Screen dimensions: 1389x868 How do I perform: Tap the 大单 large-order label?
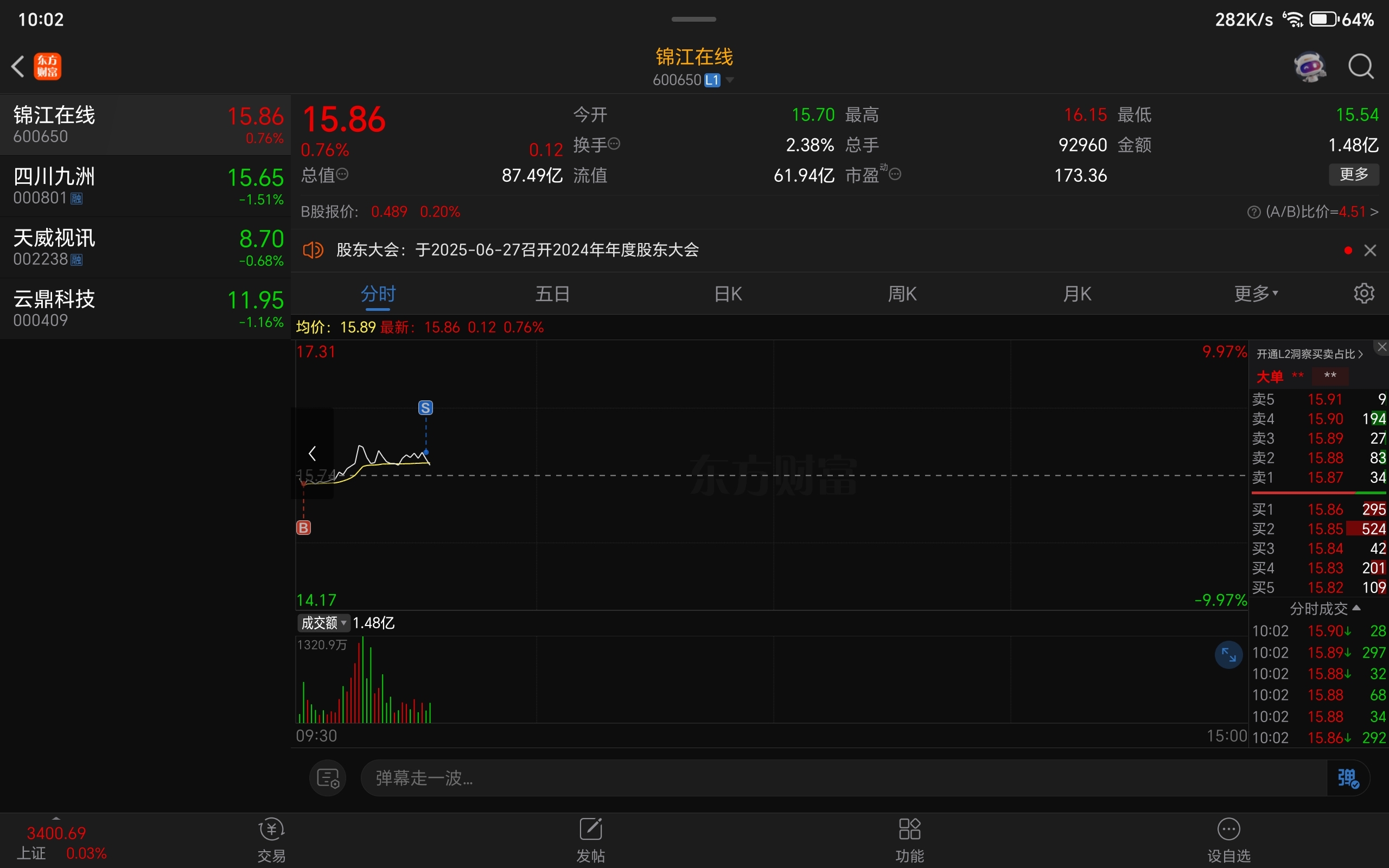click(x=1270, y=377)
